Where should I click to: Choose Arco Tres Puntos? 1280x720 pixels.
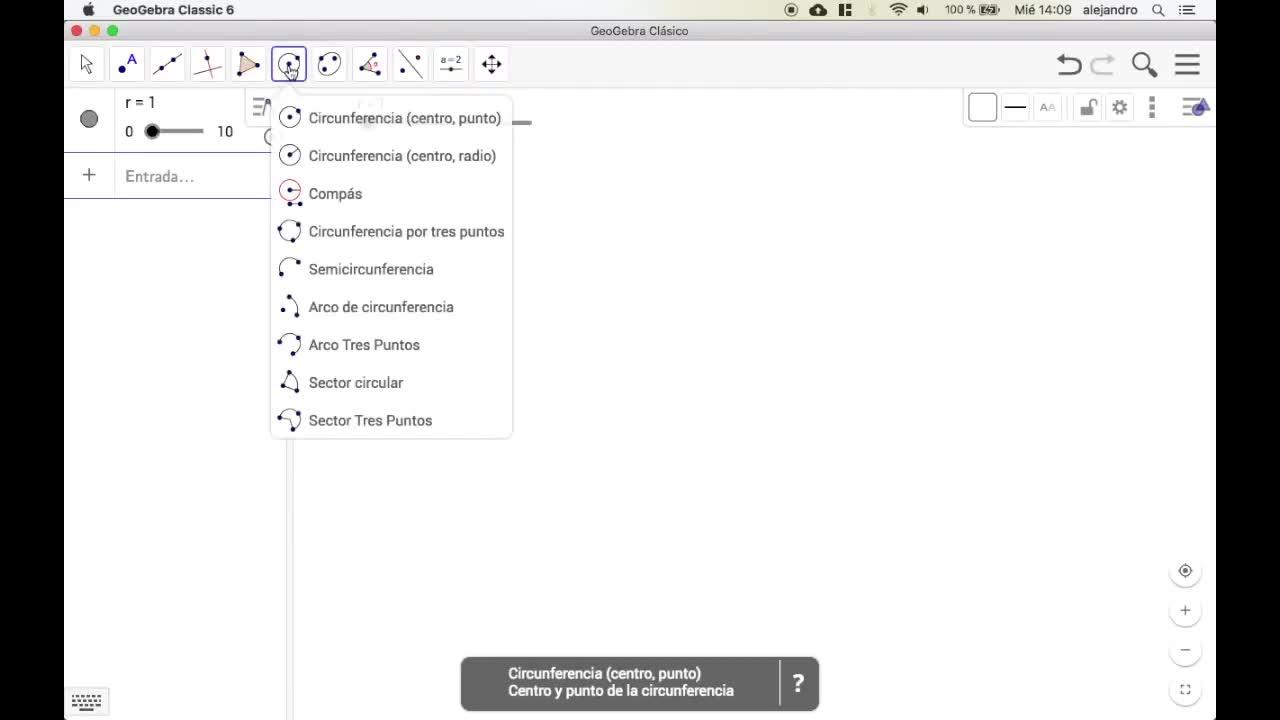391,345
